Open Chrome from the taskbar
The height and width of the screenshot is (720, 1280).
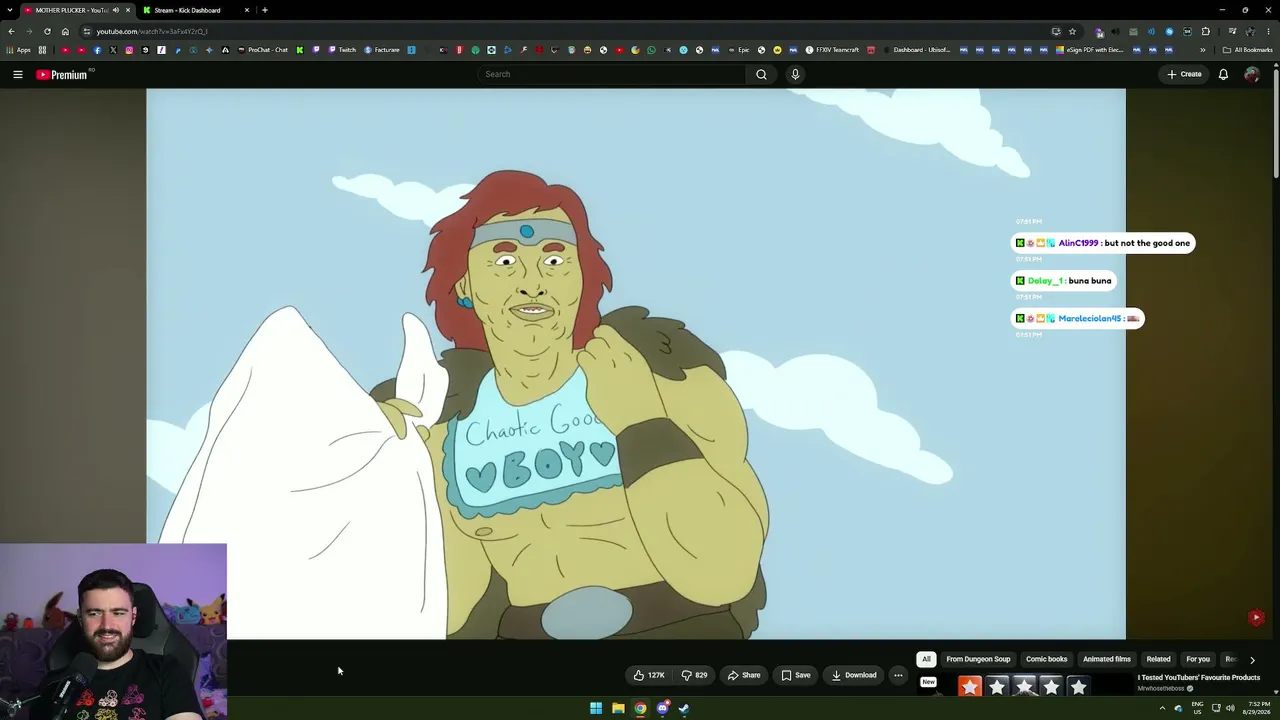640,708
